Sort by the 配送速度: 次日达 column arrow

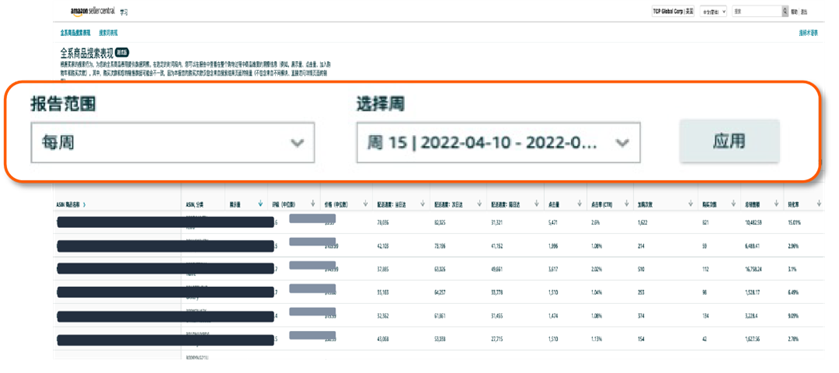point(479,203)
